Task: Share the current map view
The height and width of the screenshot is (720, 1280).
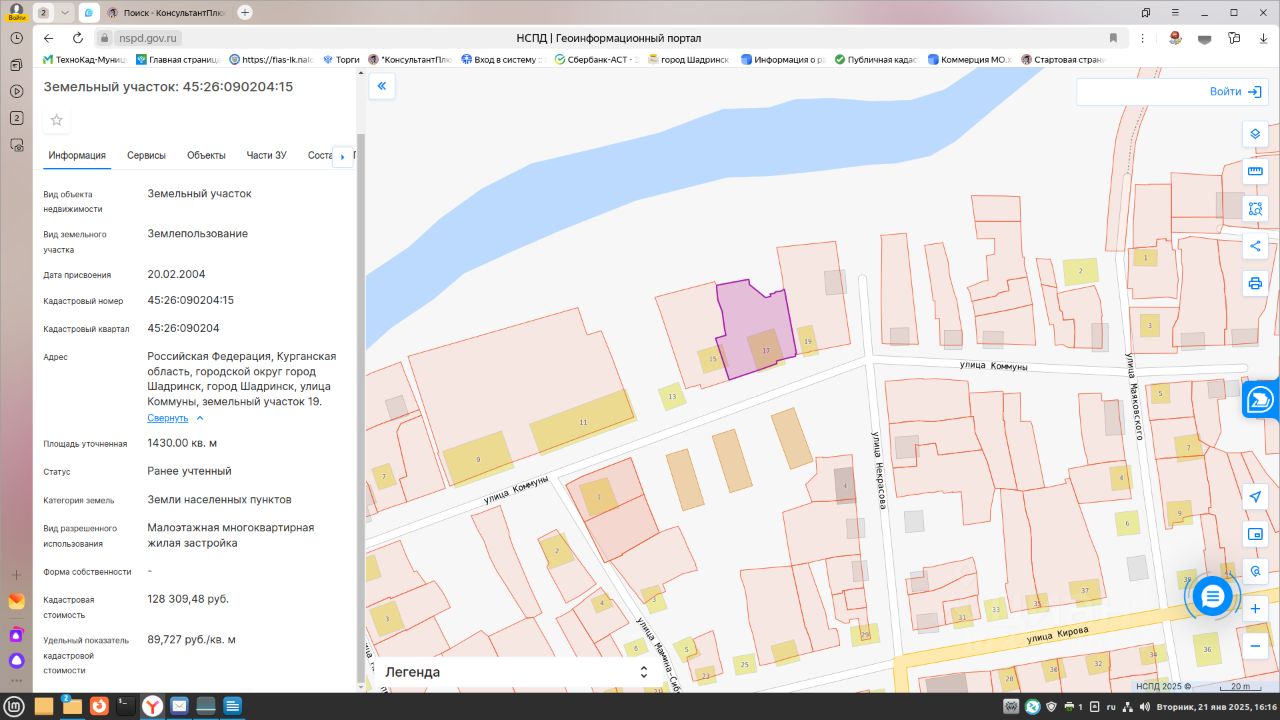Action: tap(1255, 246)
